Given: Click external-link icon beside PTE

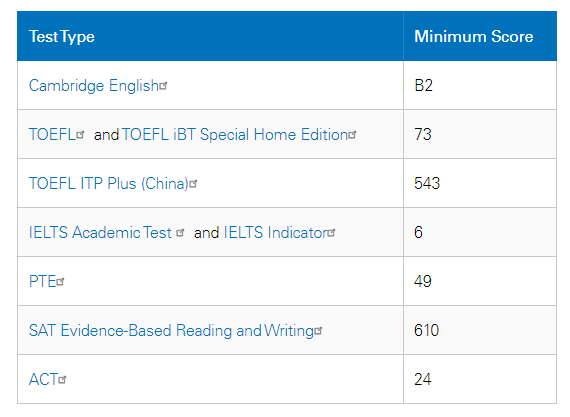Looking at the screenshot, I should [x=60, y=282].
